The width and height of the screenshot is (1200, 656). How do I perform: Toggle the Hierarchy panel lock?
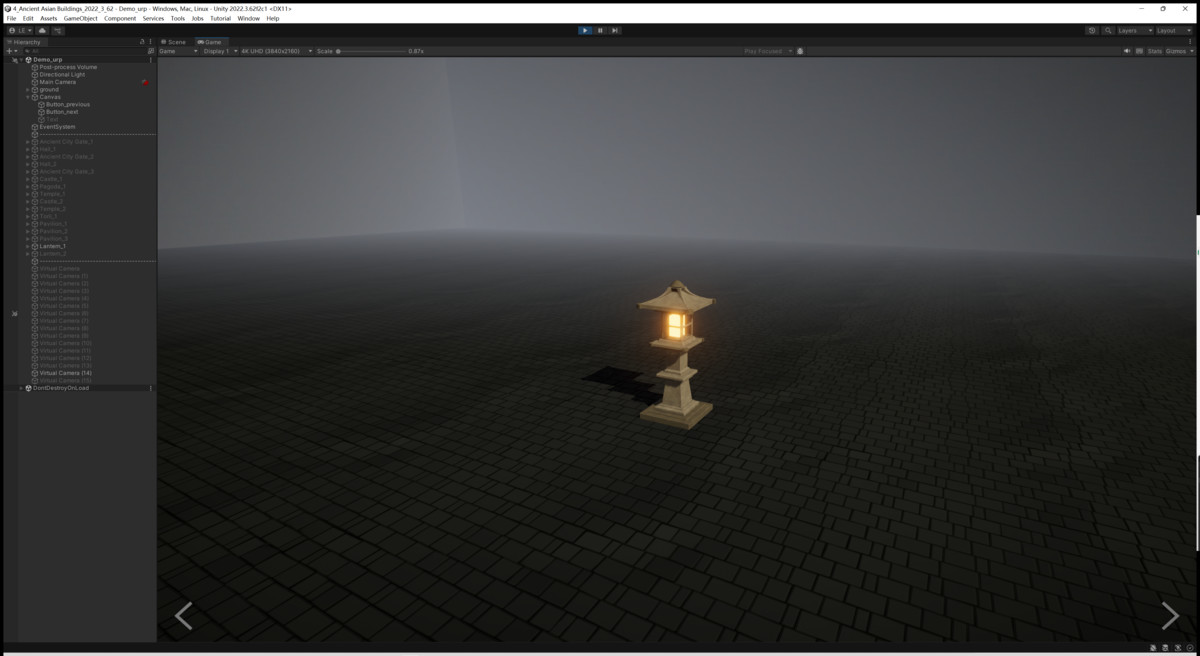click(142, 42)
